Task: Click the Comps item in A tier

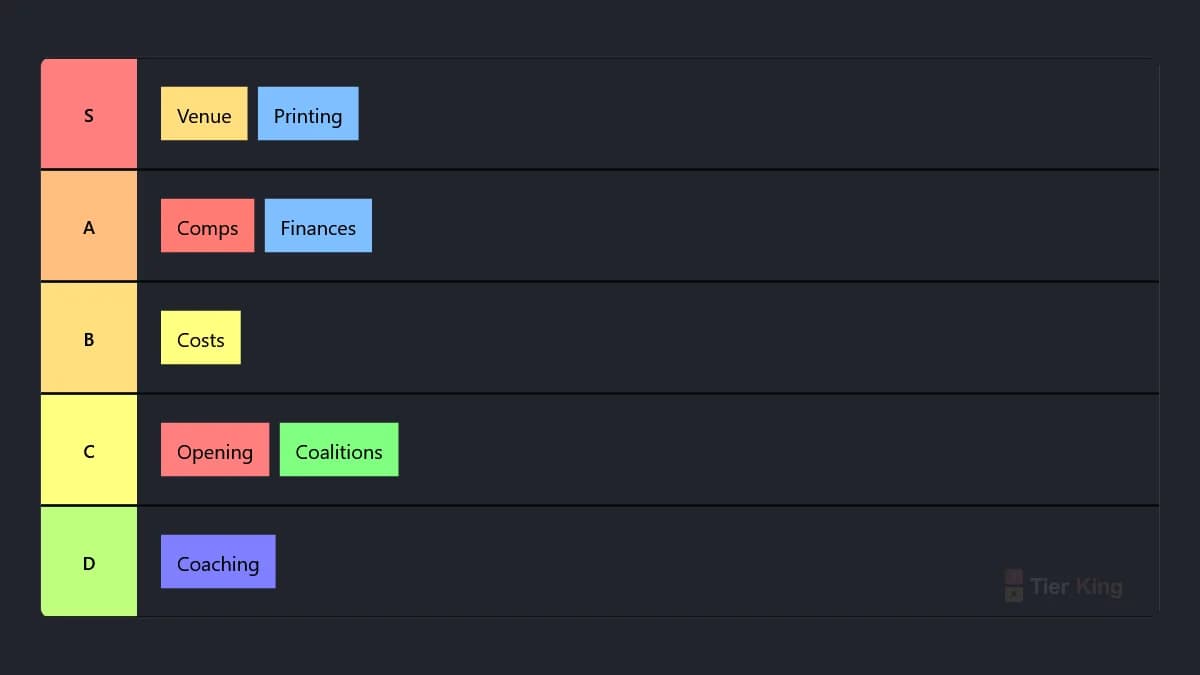Action: tap(207, 226)
